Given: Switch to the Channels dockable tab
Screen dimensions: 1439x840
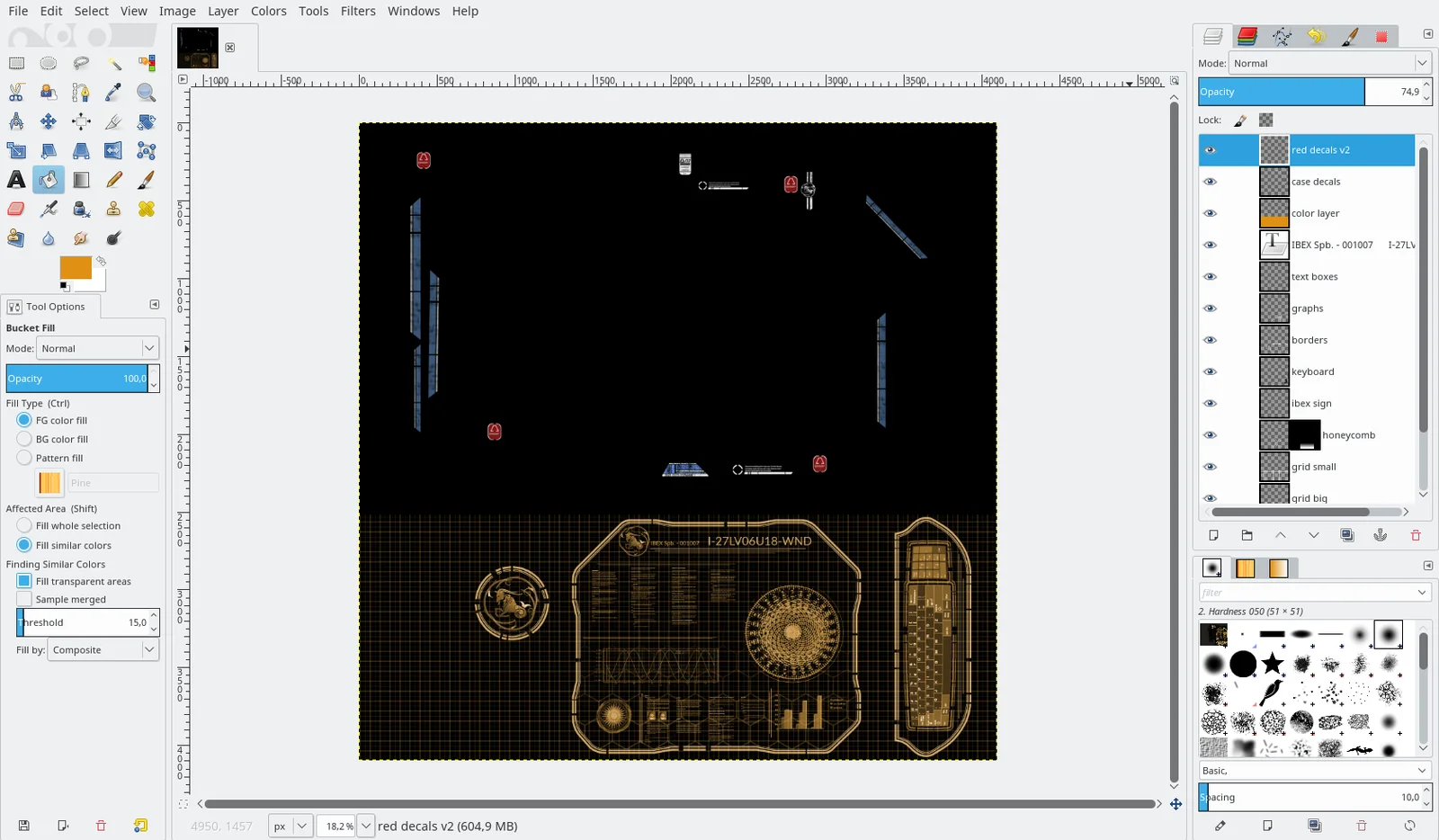Looking at the screenshot, I should (1247, 36).
